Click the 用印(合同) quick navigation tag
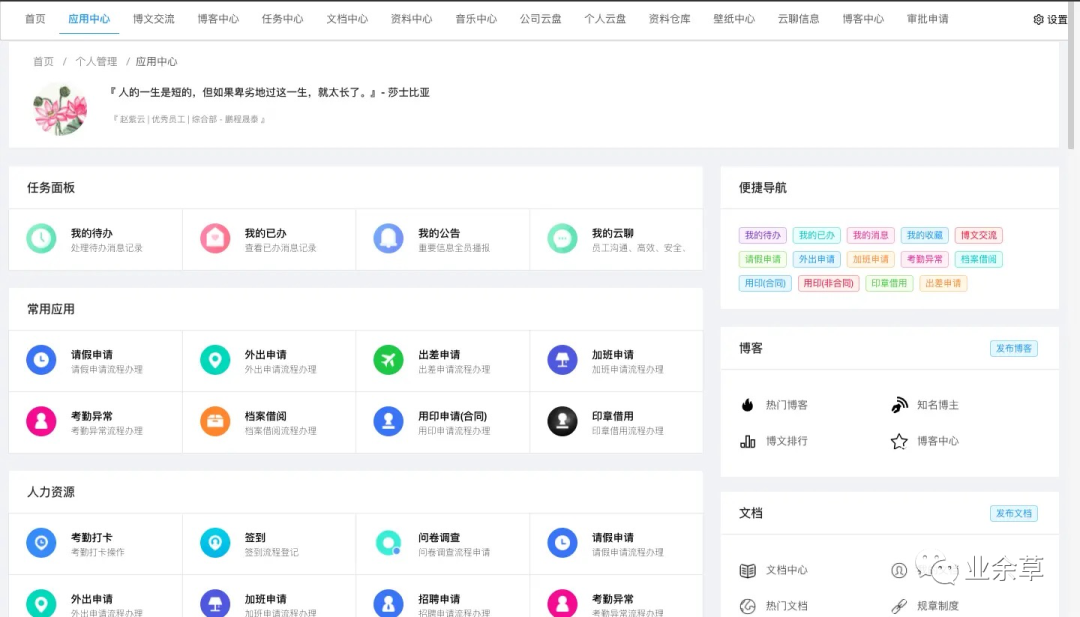The image size is (1080, 617). tap(765, 284)
